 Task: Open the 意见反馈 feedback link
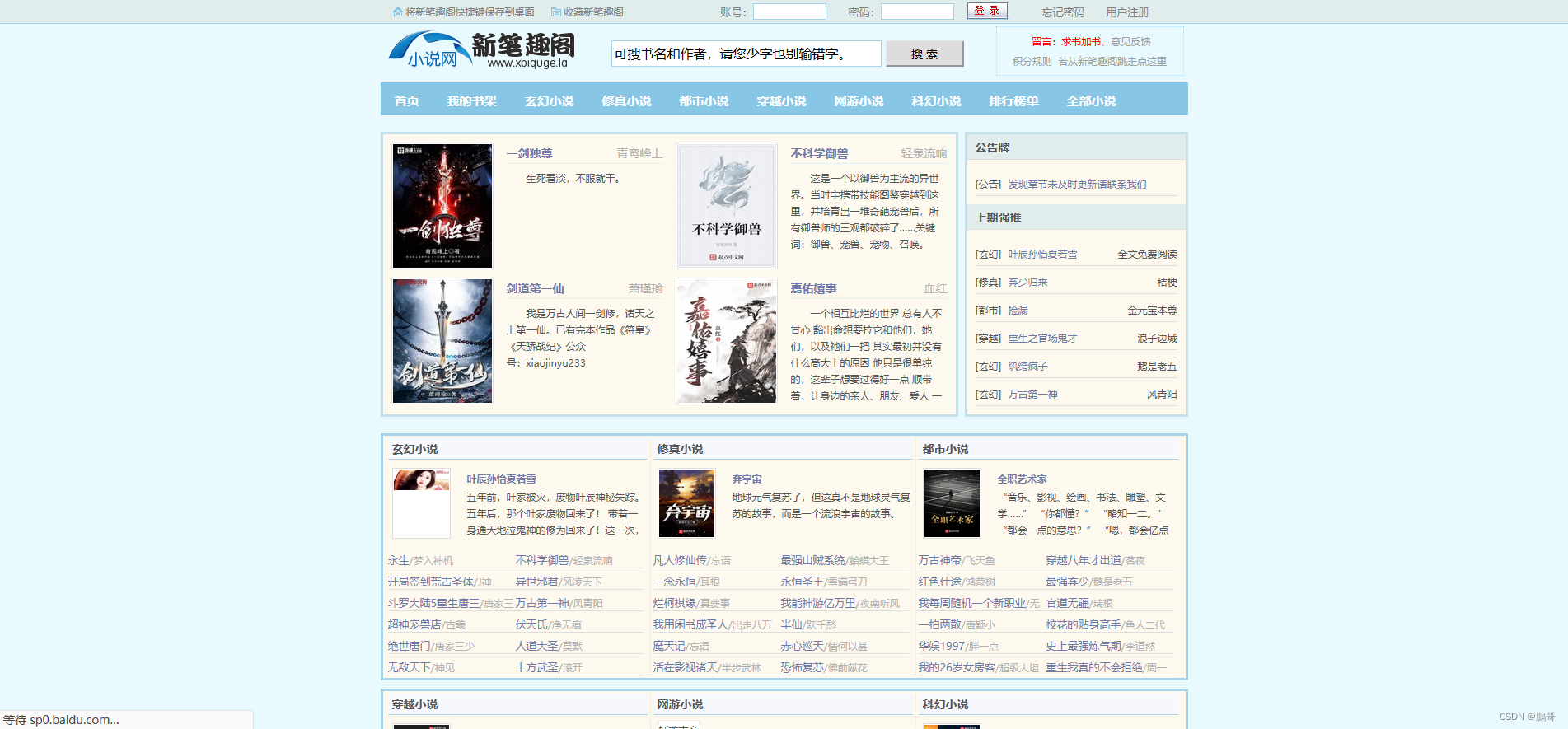pyautogui.click(x=1130, y=42)
